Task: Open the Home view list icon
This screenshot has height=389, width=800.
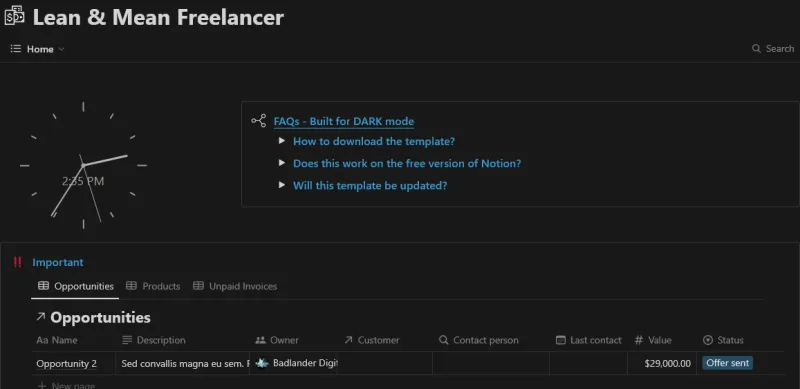Action: (16, 48)
